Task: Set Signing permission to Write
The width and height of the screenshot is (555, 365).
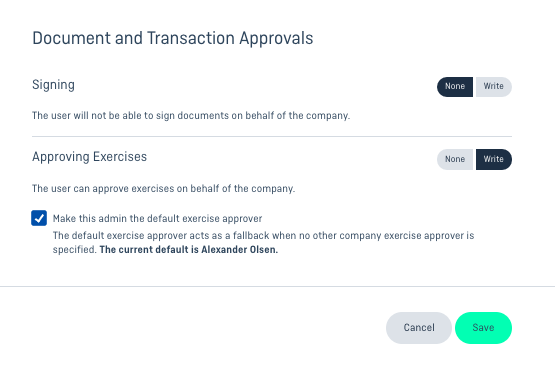Action: pos(494,87)
